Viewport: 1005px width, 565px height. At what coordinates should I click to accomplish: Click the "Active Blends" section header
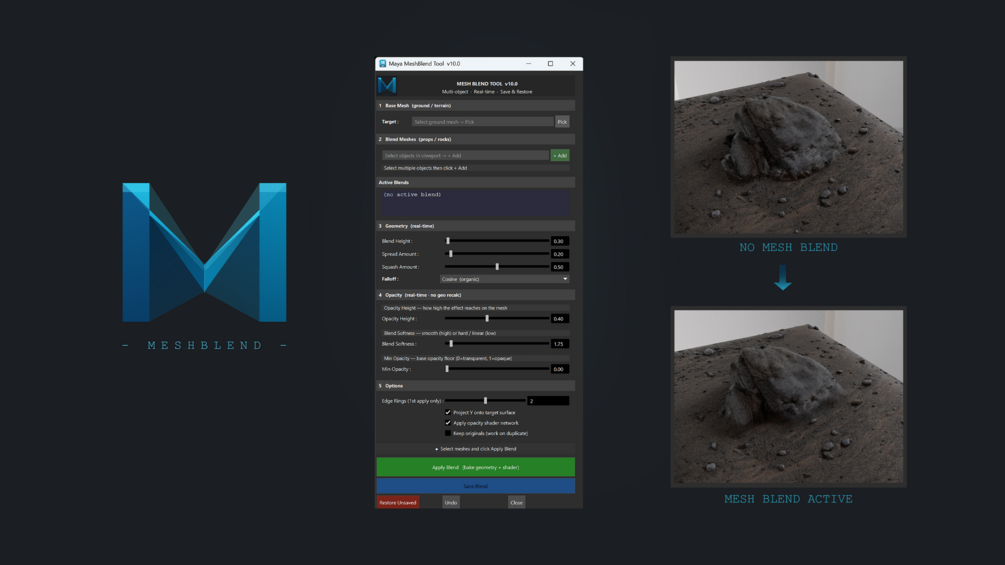(x=476, y=183)
